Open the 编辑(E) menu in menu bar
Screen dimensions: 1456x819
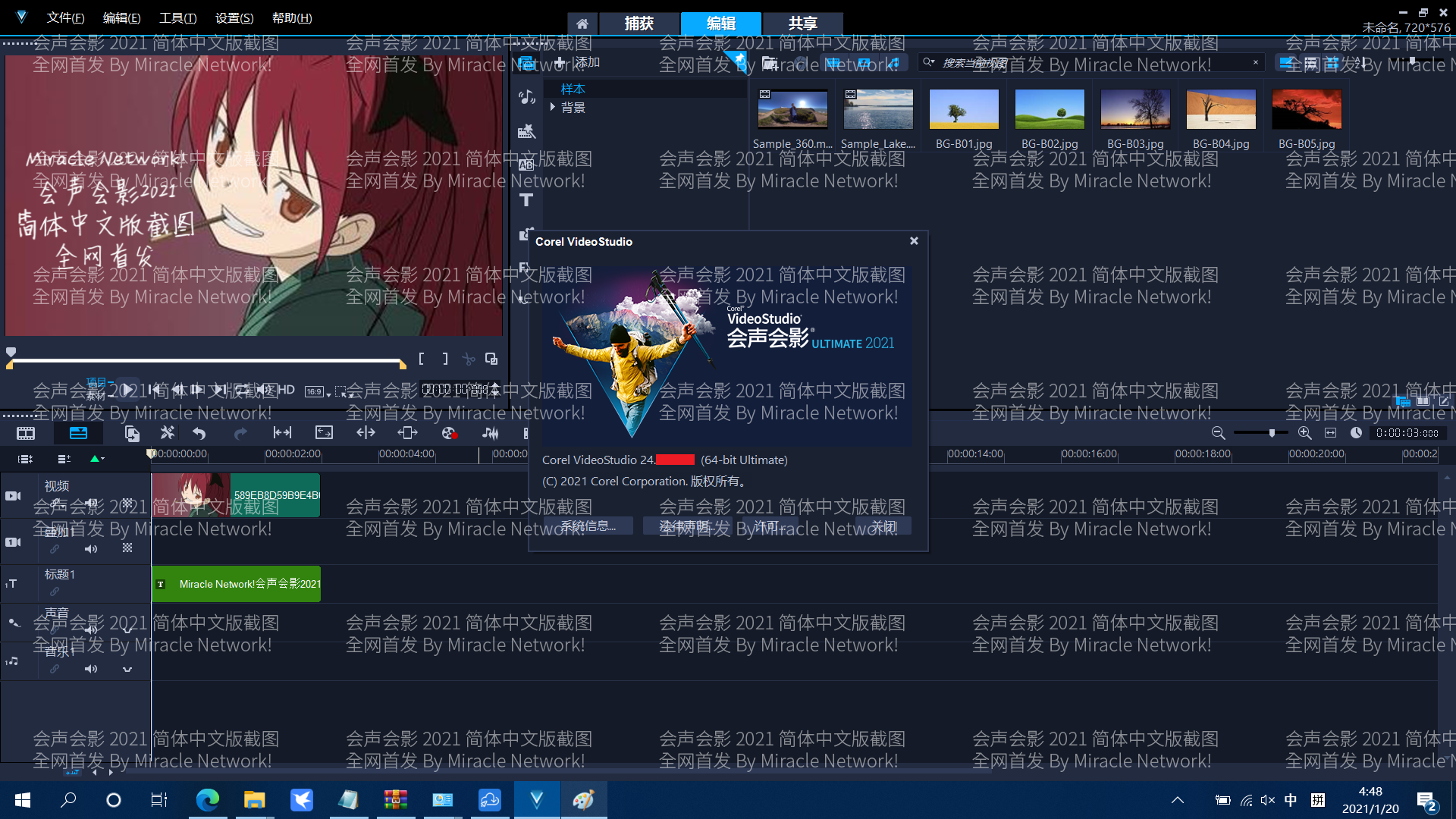coord(122,17)
